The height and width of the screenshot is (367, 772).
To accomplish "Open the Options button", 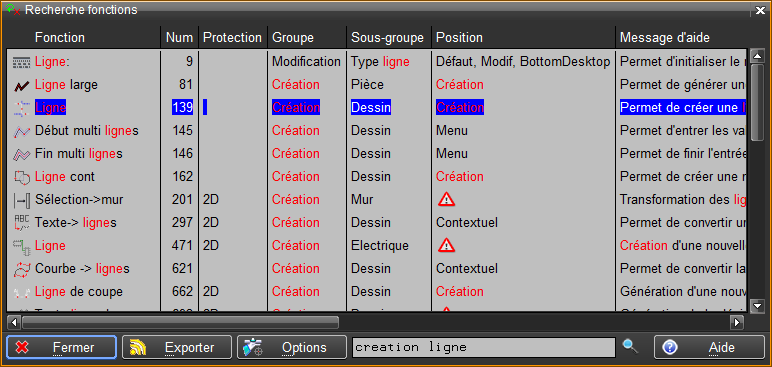I will (x=291, y=347).
